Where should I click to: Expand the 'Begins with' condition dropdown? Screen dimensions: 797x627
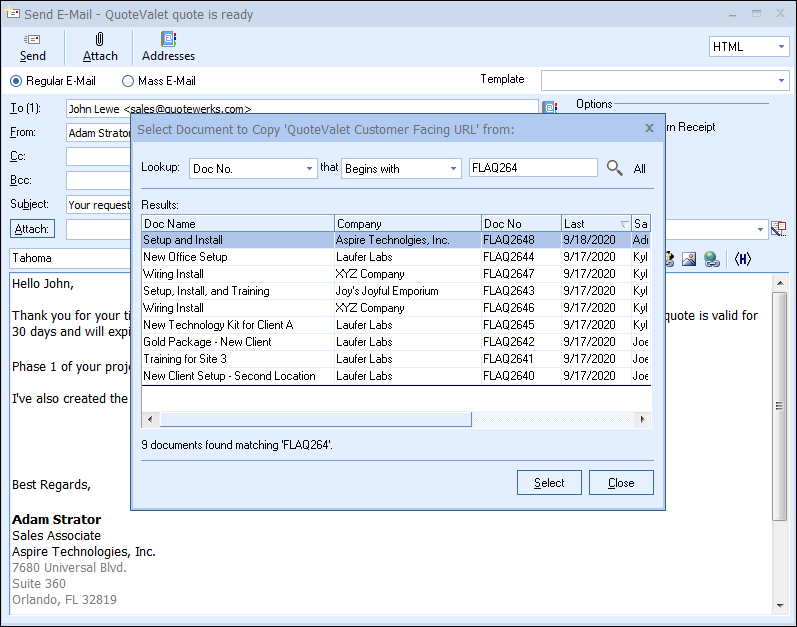coord(453,169)
